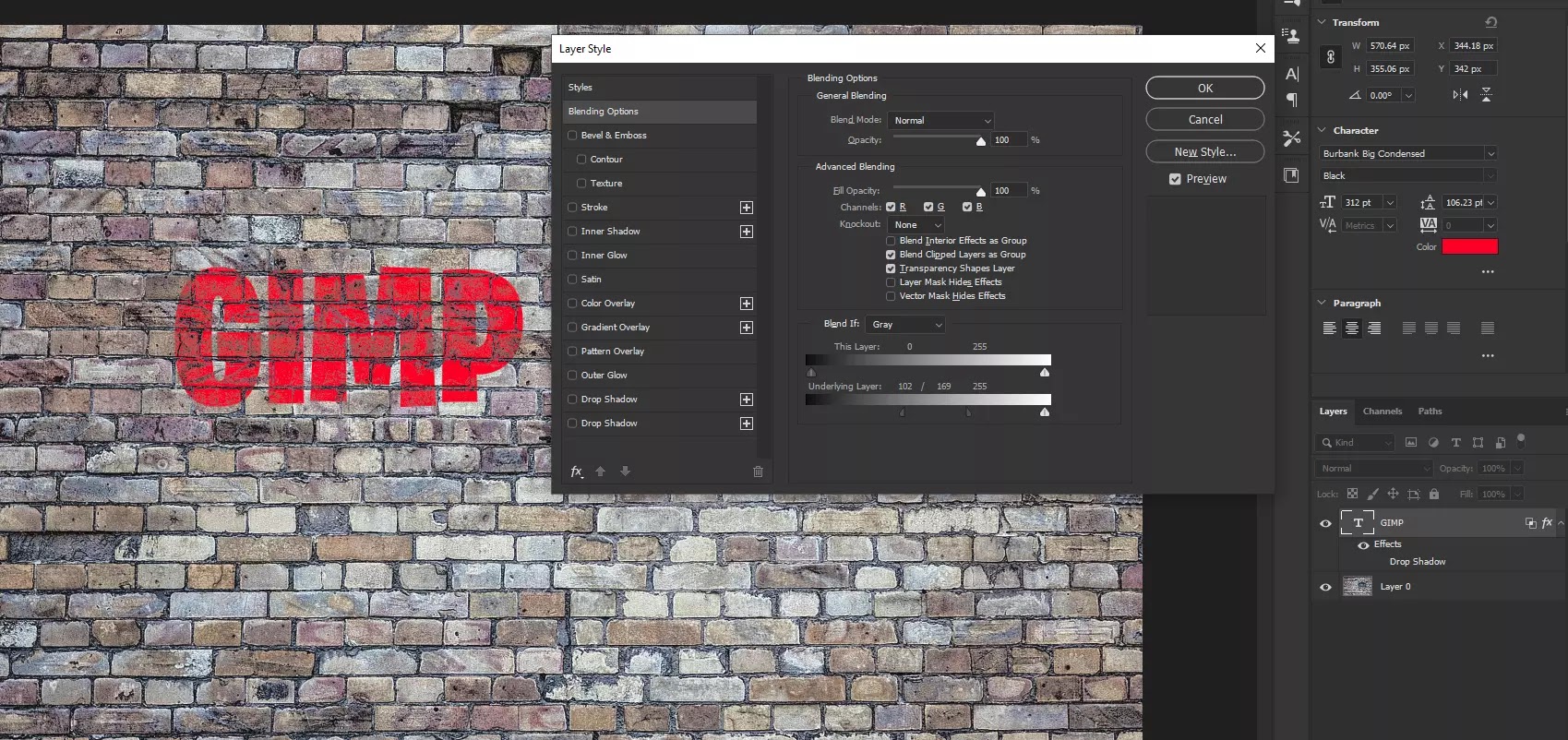Click the flip vertical icon in Transform

point(1486,95)
